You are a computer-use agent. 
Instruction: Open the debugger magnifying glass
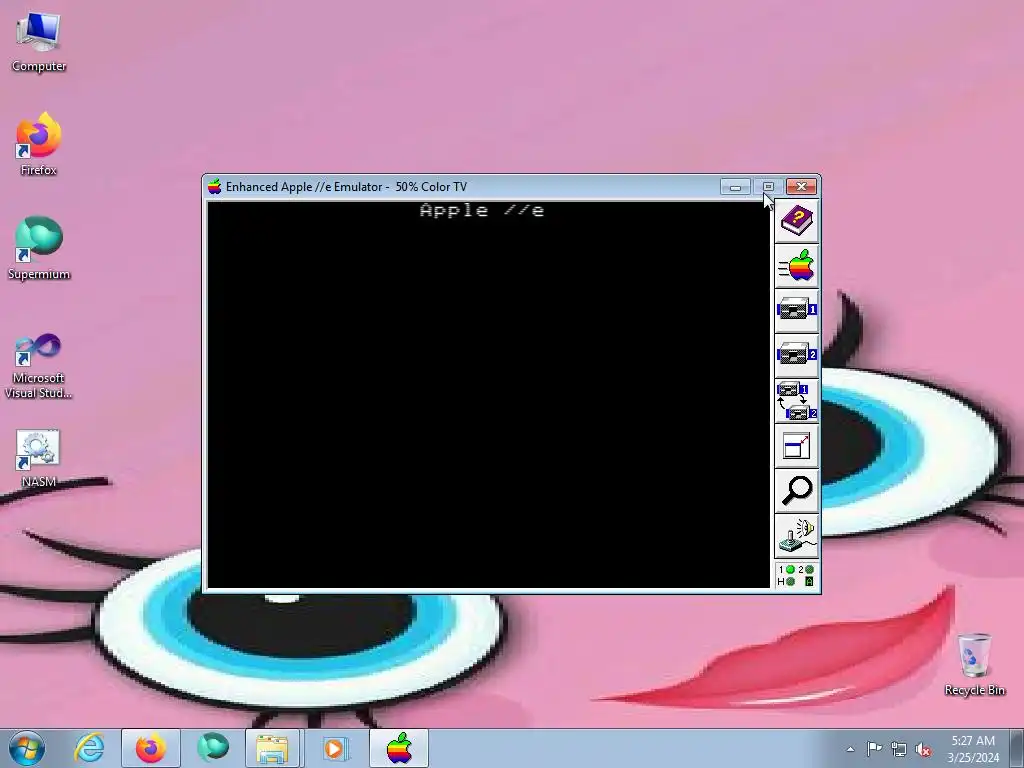click(x=797, y=491)
